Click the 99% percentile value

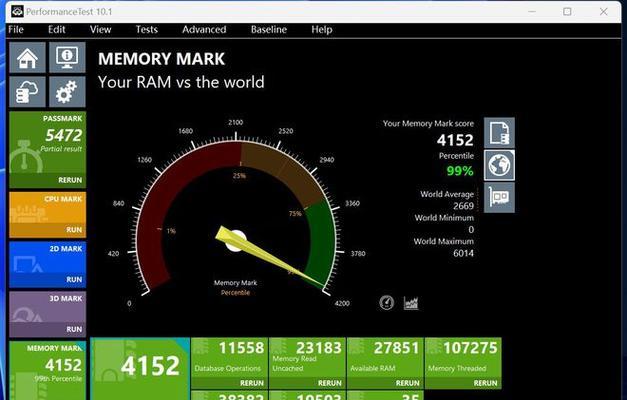[460, 171]
